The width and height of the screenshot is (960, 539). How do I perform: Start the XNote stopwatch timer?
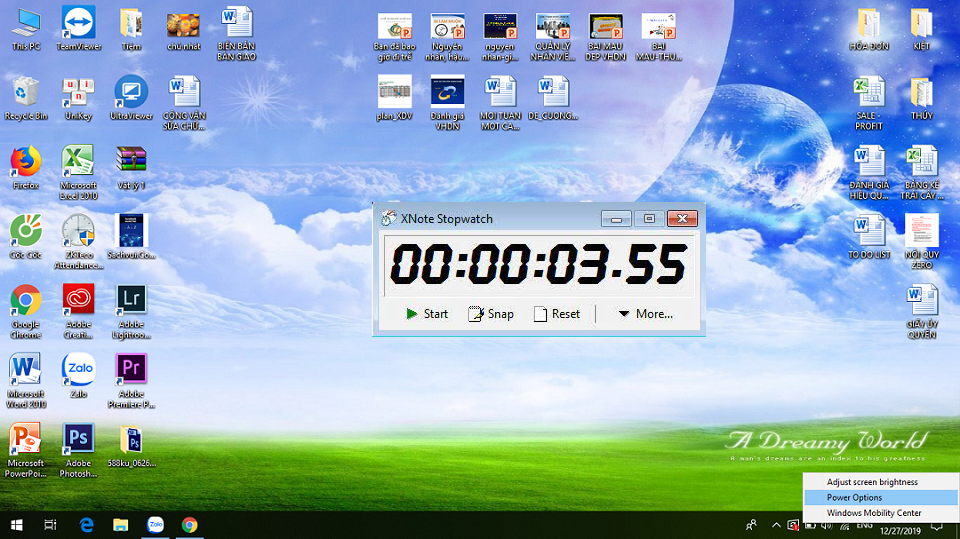coord(427,314)
